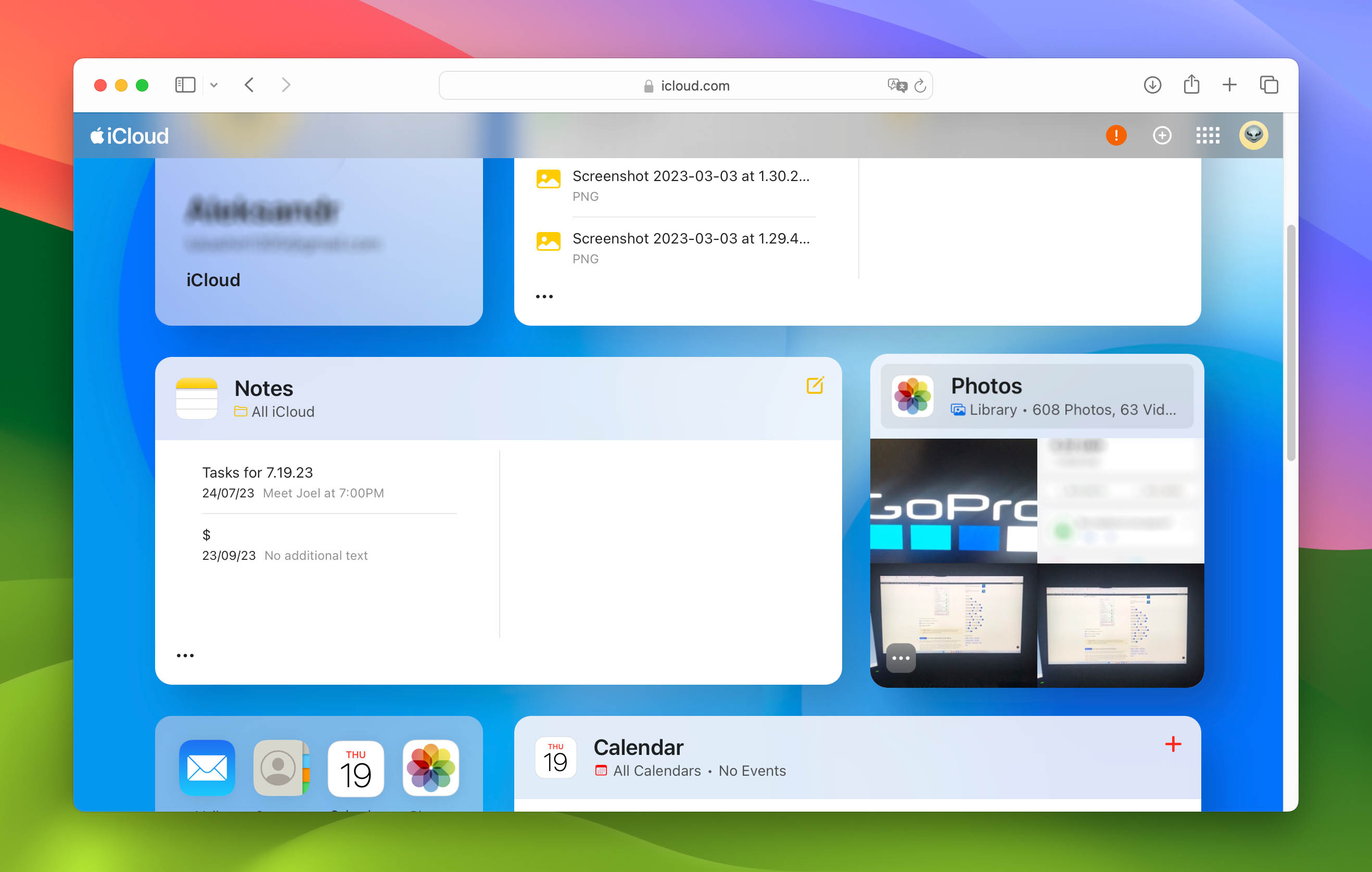Click the Library 608 Photos subtitle
This screenshot has width=1372, height=872.
(1063, 409)
